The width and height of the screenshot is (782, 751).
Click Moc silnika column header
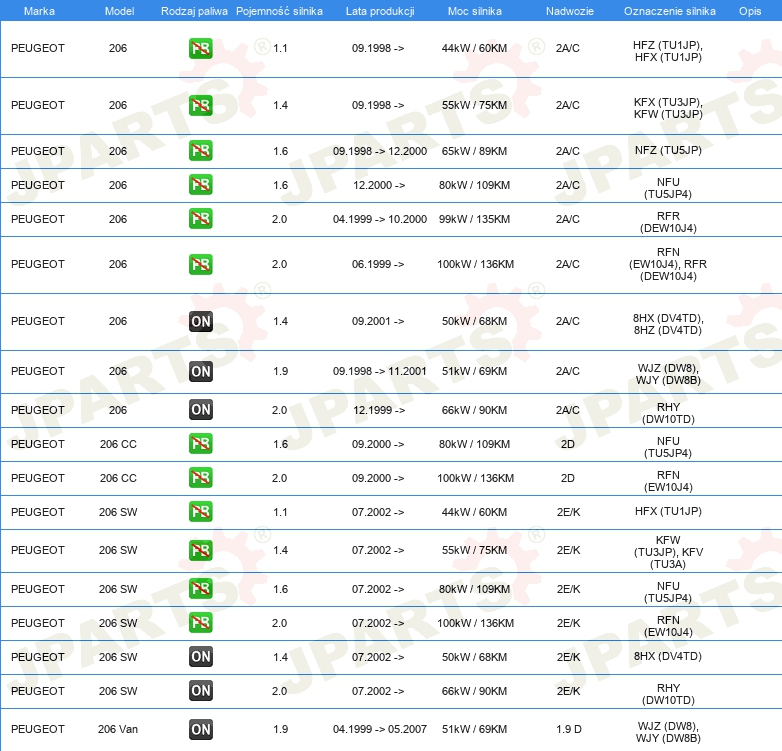[x=474, y=11]
